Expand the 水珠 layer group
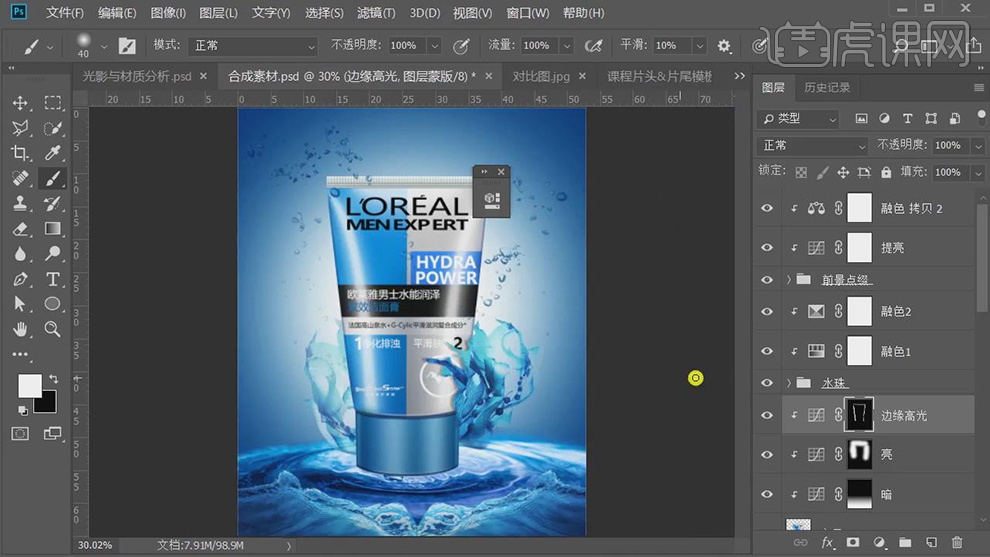Screen dimensions: 990x557 (x=789, y=383)
